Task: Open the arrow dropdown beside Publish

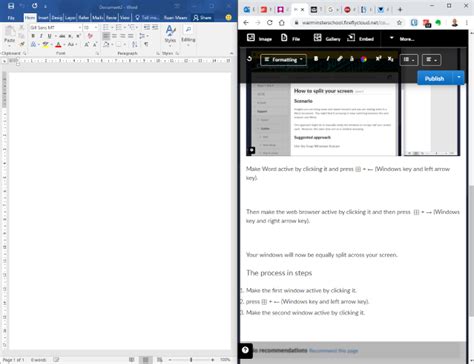Action: 459,78
